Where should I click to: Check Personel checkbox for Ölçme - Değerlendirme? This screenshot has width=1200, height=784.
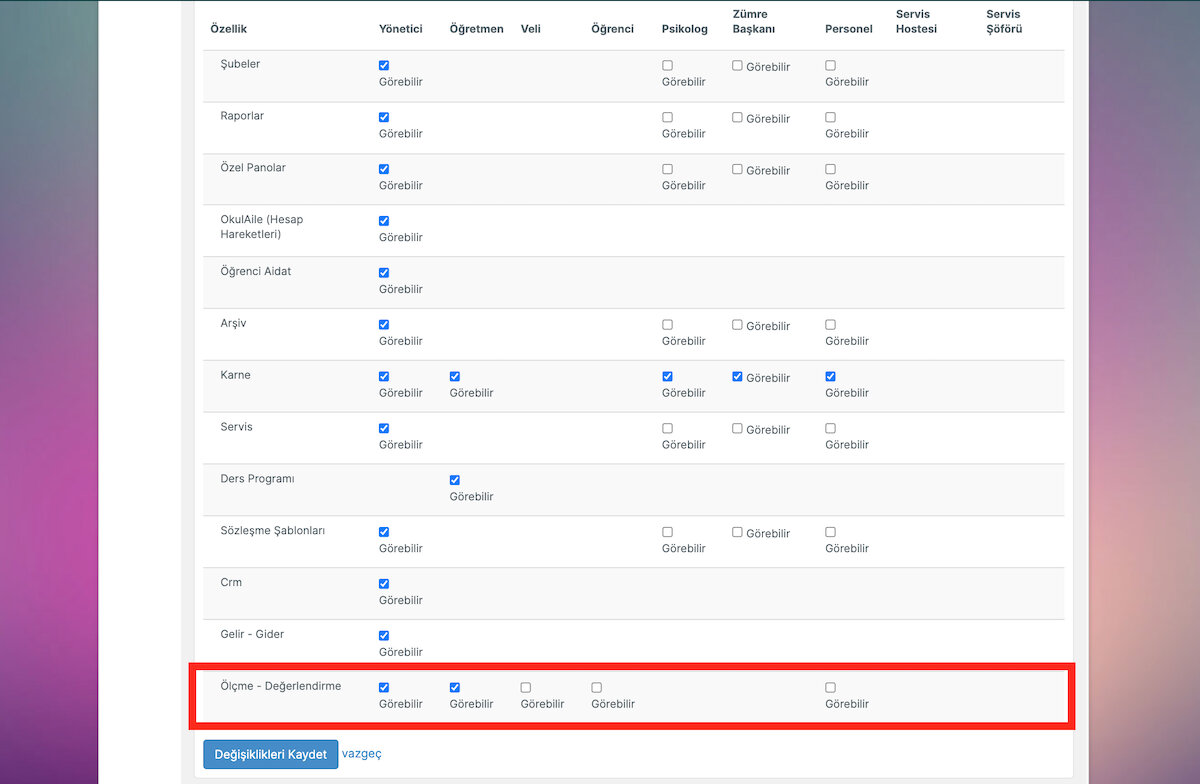[830, 688]
